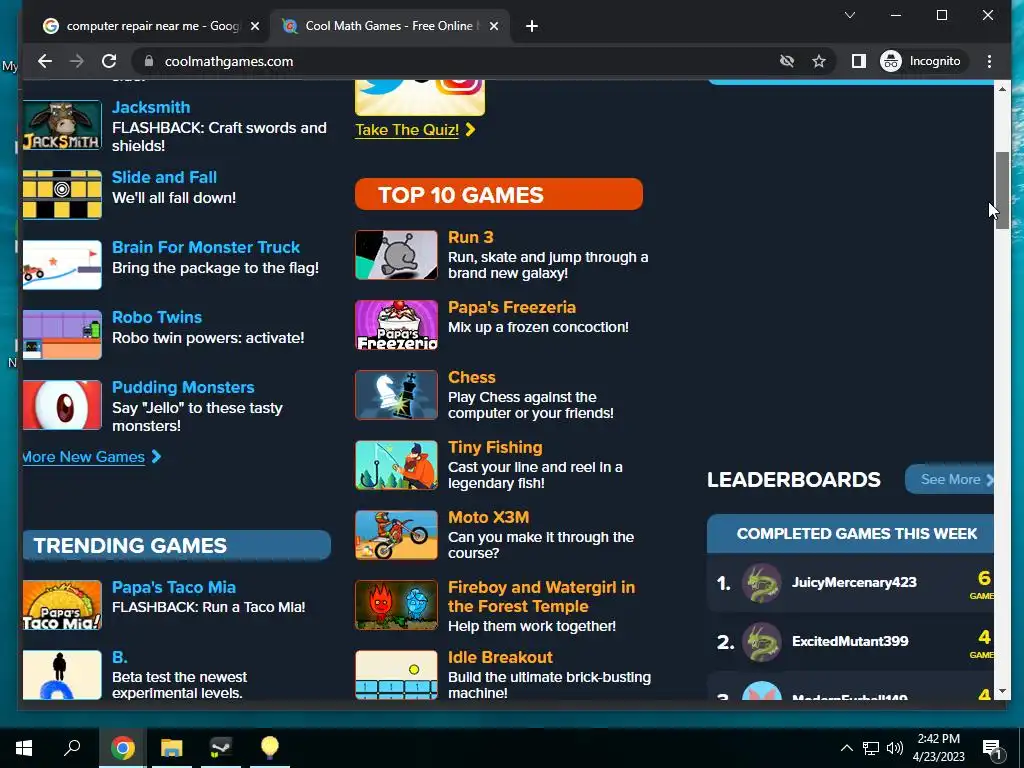Click the Brain For Monster Truck thumbnail
The height and width of the screenshot is (768, 1024).
[x=62, y=264]
